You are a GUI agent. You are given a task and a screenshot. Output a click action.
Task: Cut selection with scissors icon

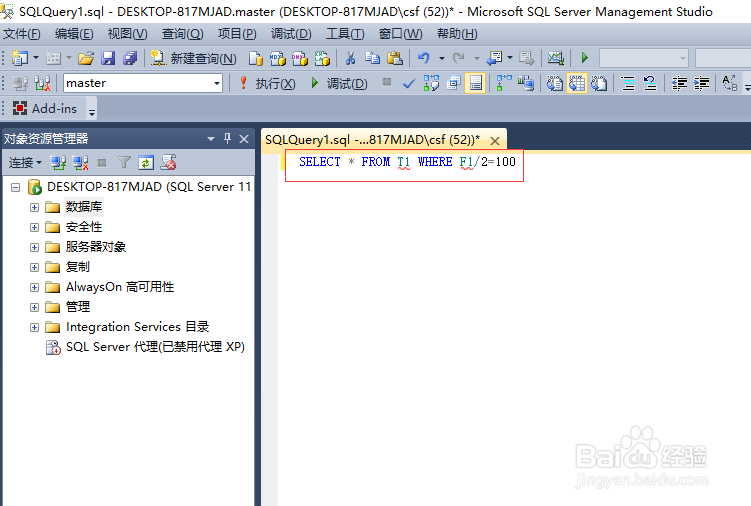click(350, 58)
